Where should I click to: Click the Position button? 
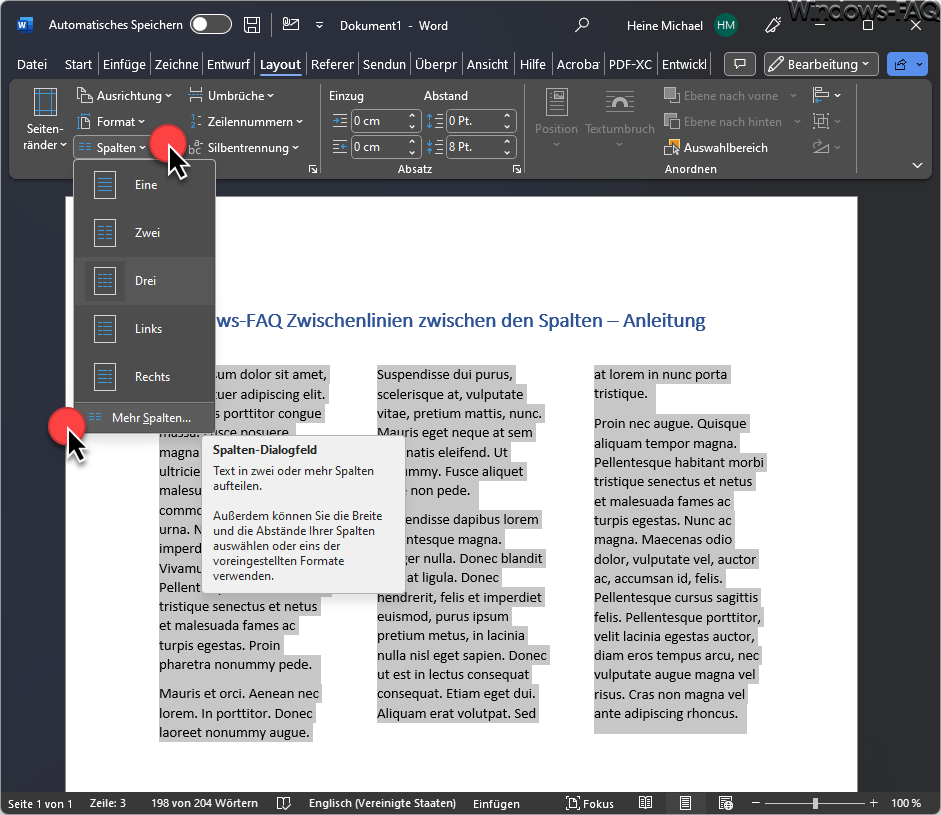pyautogui.click(x=556, y=118)
